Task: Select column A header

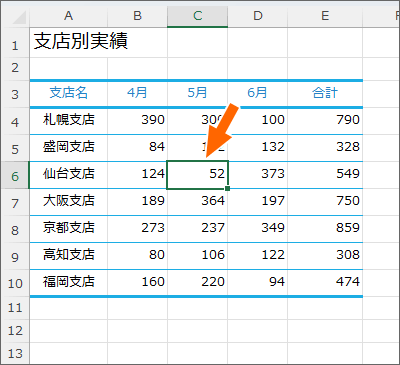Action: (68, 16)
